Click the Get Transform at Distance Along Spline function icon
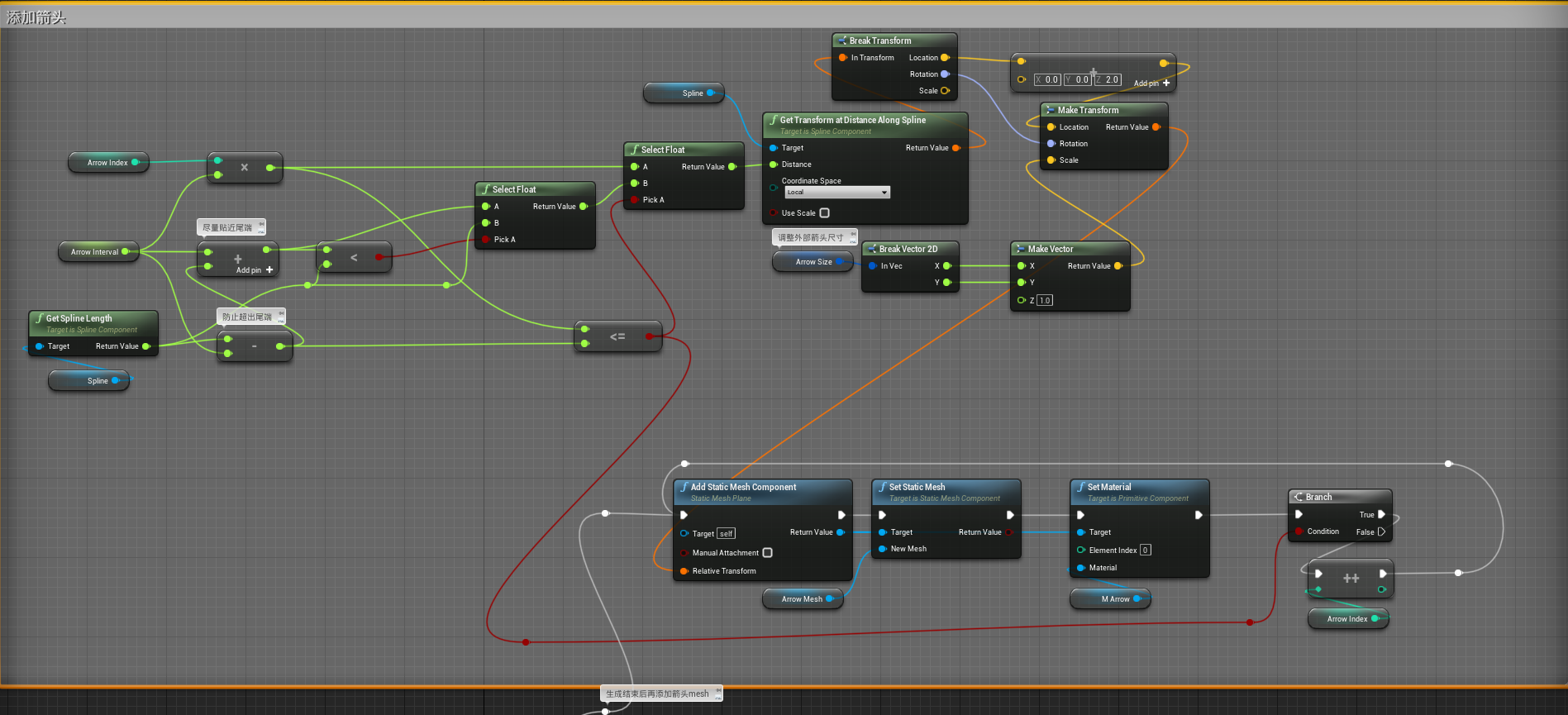 pos(773,120)
